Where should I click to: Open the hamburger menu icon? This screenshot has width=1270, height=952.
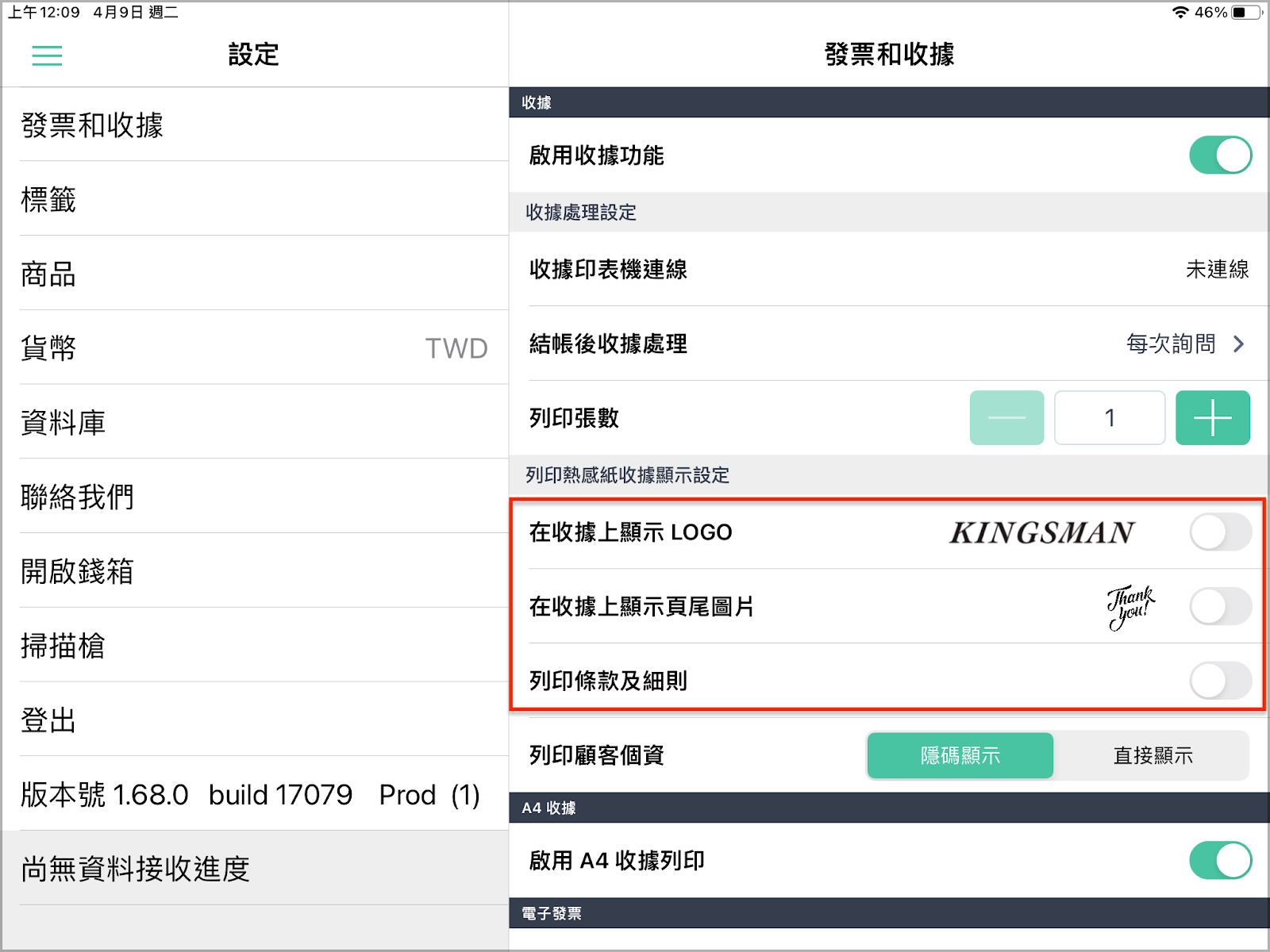(47, 55)
